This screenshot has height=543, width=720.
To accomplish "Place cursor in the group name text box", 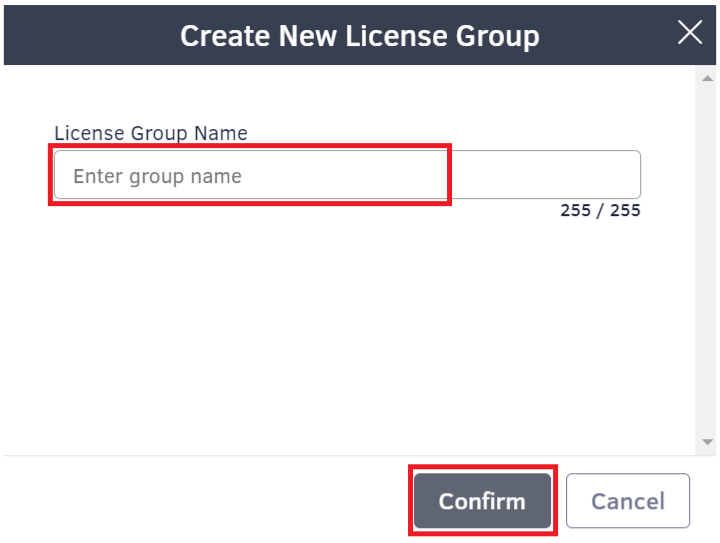I will 346,176.
